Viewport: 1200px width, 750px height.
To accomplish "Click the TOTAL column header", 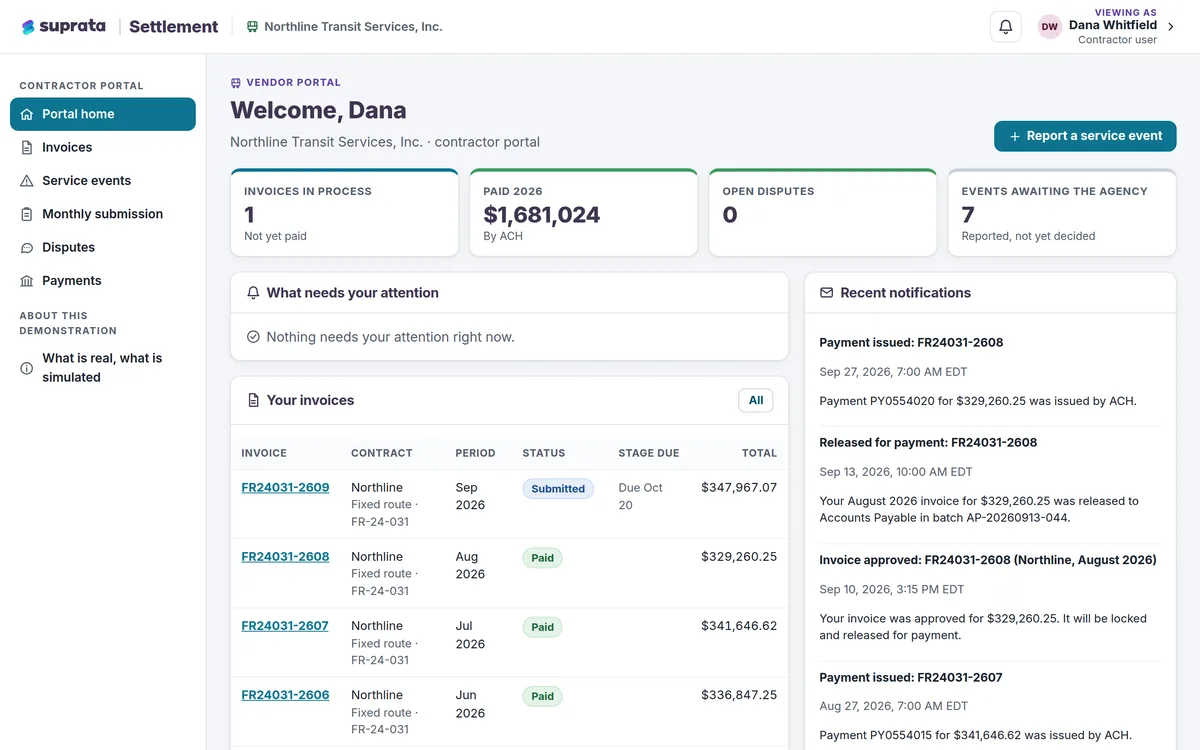I will click(760, 453).
